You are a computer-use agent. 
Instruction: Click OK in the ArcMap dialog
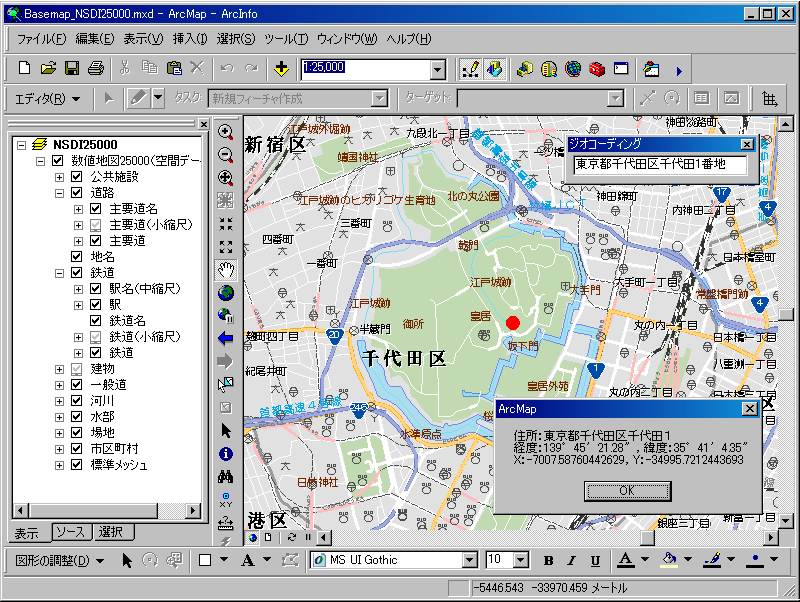[x=627, y=491]
